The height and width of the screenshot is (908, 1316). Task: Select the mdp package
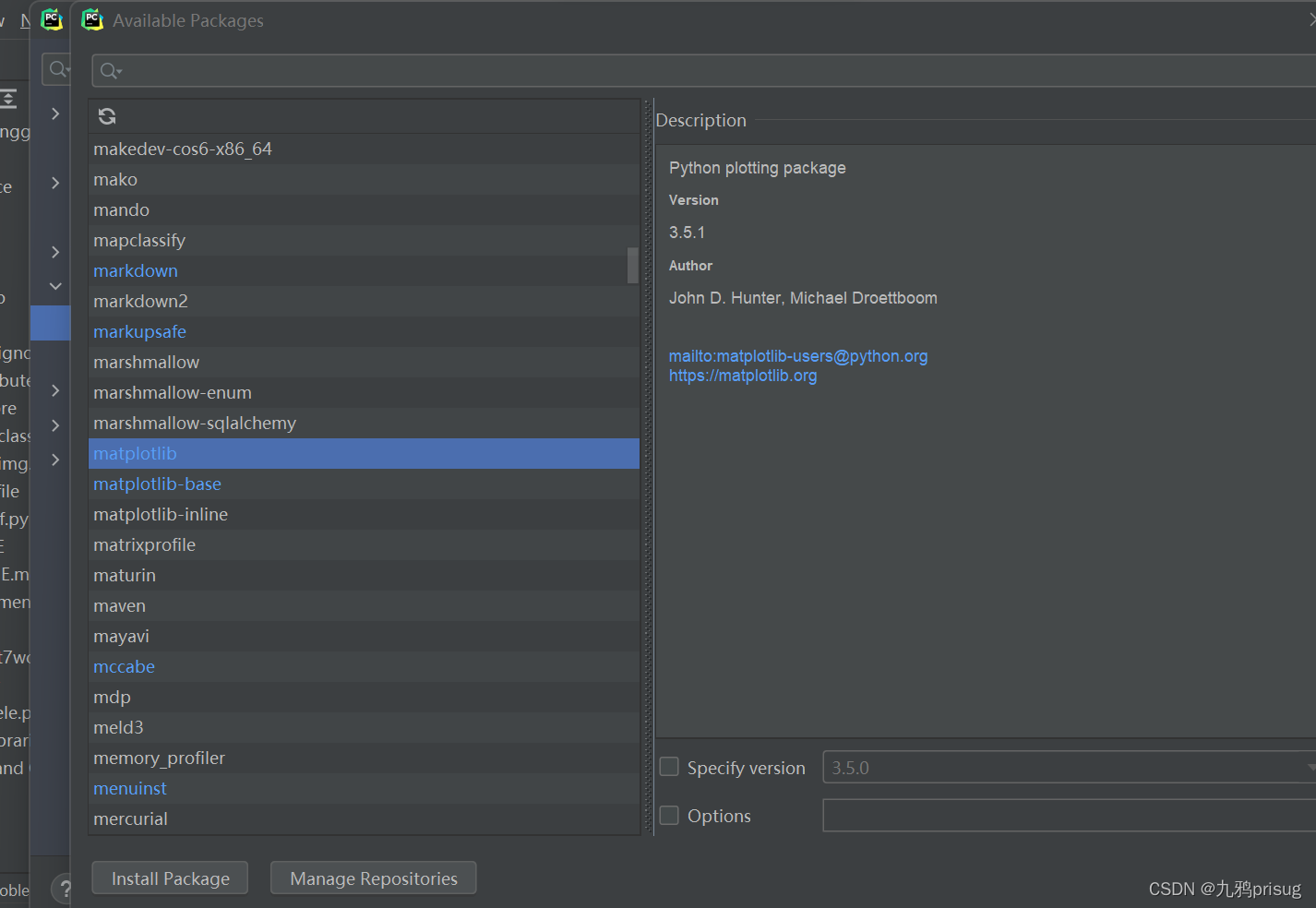click(365, 697)
